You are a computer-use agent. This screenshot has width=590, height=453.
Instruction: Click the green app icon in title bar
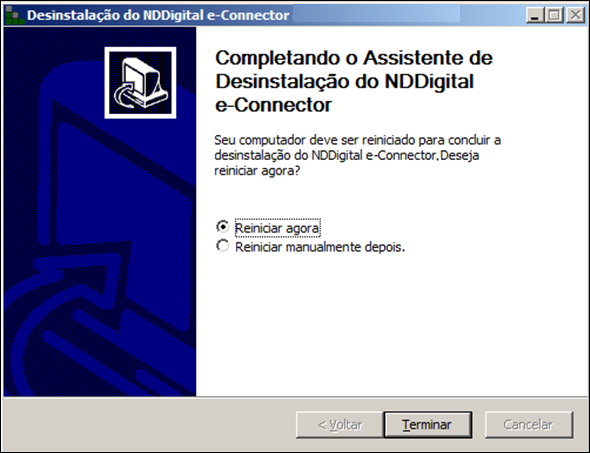click(14, 15)
